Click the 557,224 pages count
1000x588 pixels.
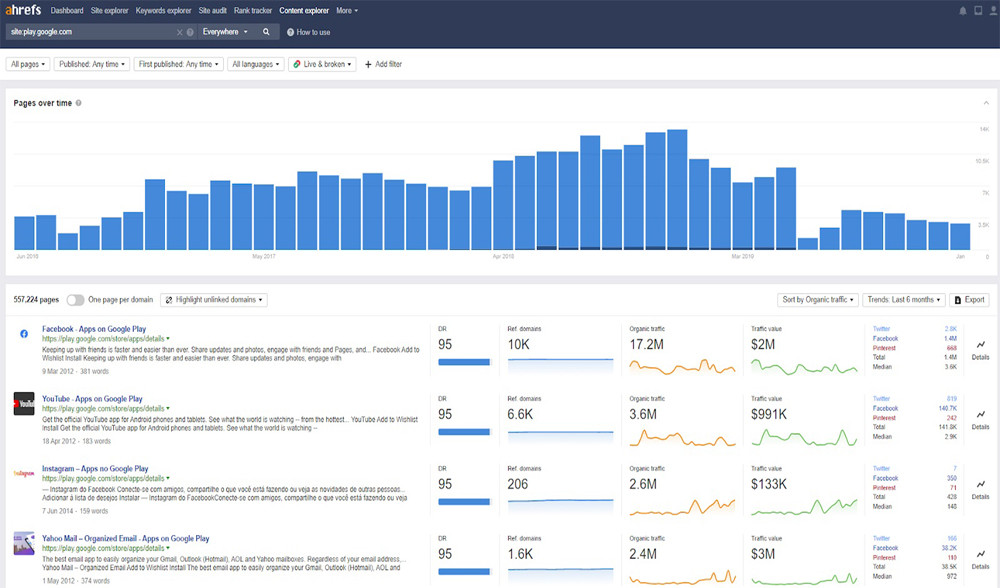36,300
